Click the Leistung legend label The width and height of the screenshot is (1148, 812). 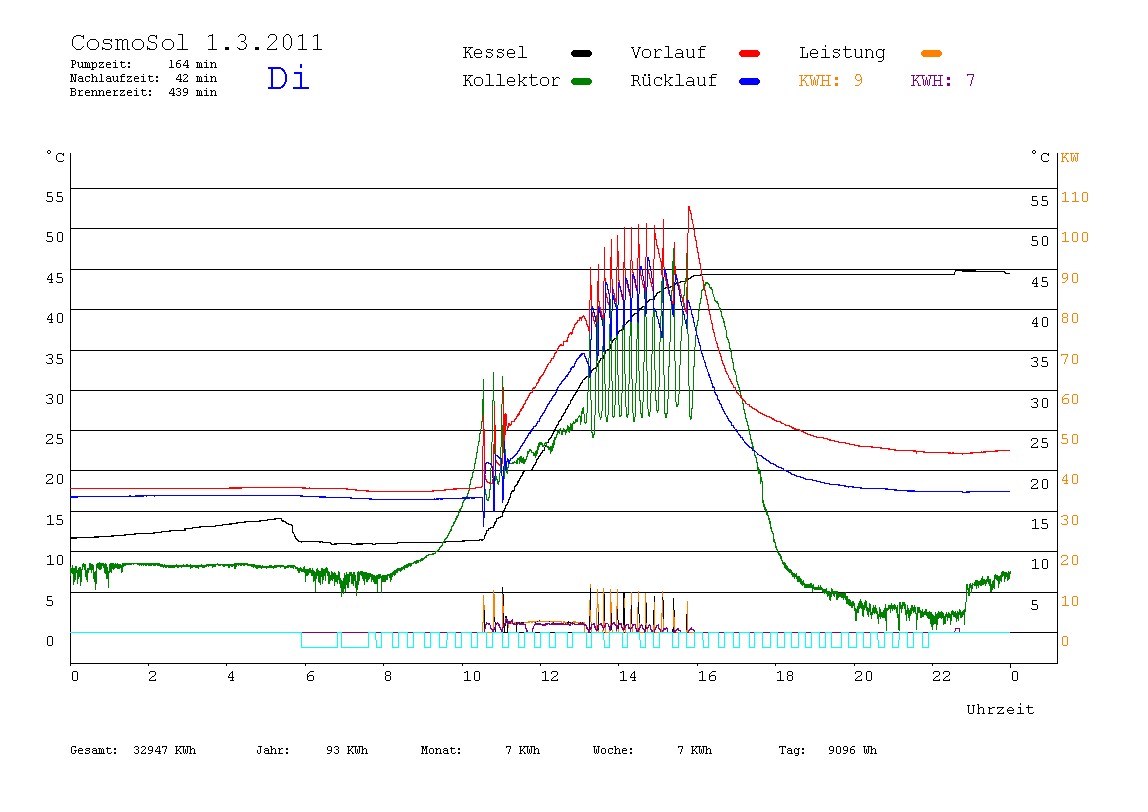click(842, 53)
